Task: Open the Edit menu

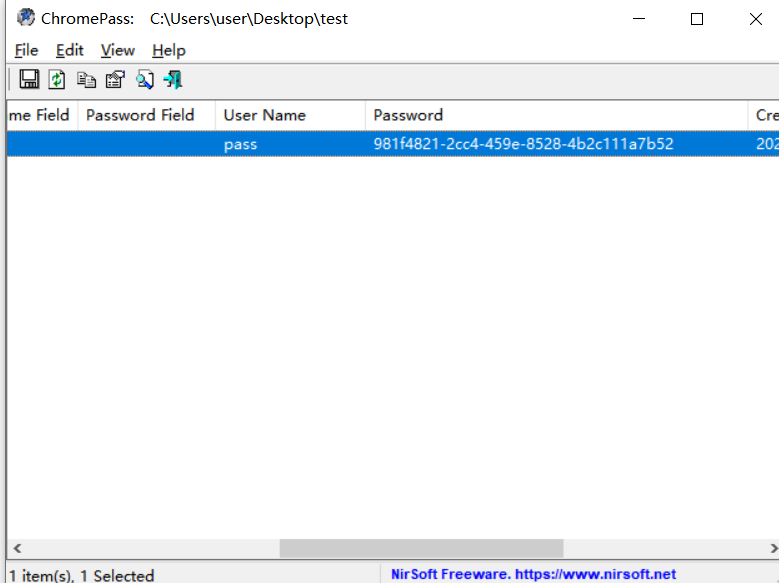Action: point(70,50)
